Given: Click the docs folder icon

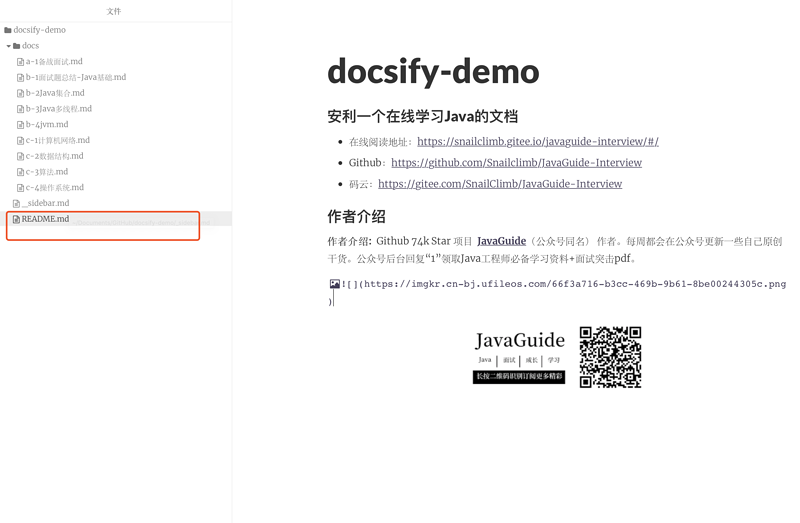Looking at the screenshot, I should pyautogui.click(x=17, y=46).
